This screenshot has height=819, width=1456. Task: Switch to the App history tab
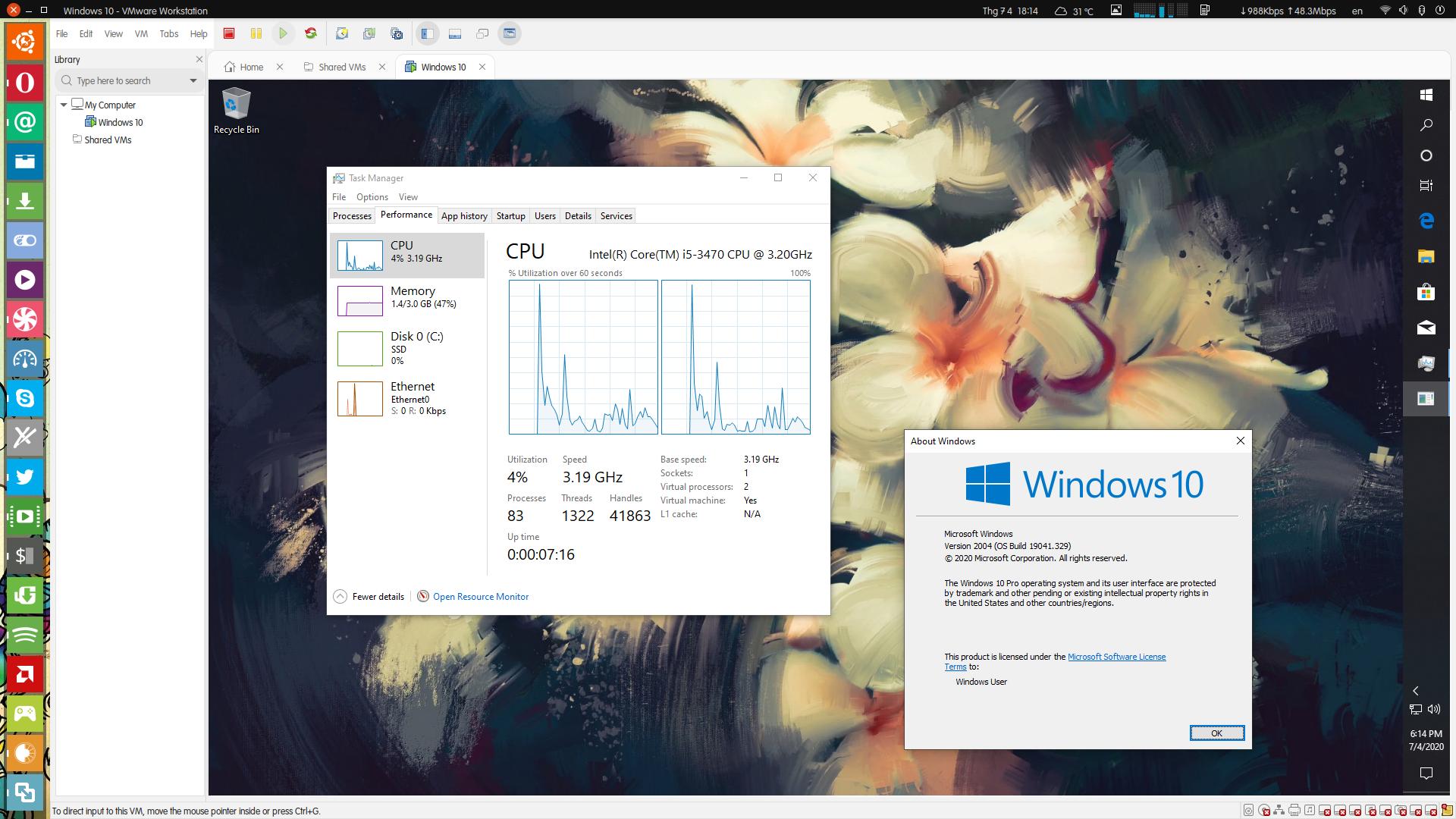click(464, 216)
